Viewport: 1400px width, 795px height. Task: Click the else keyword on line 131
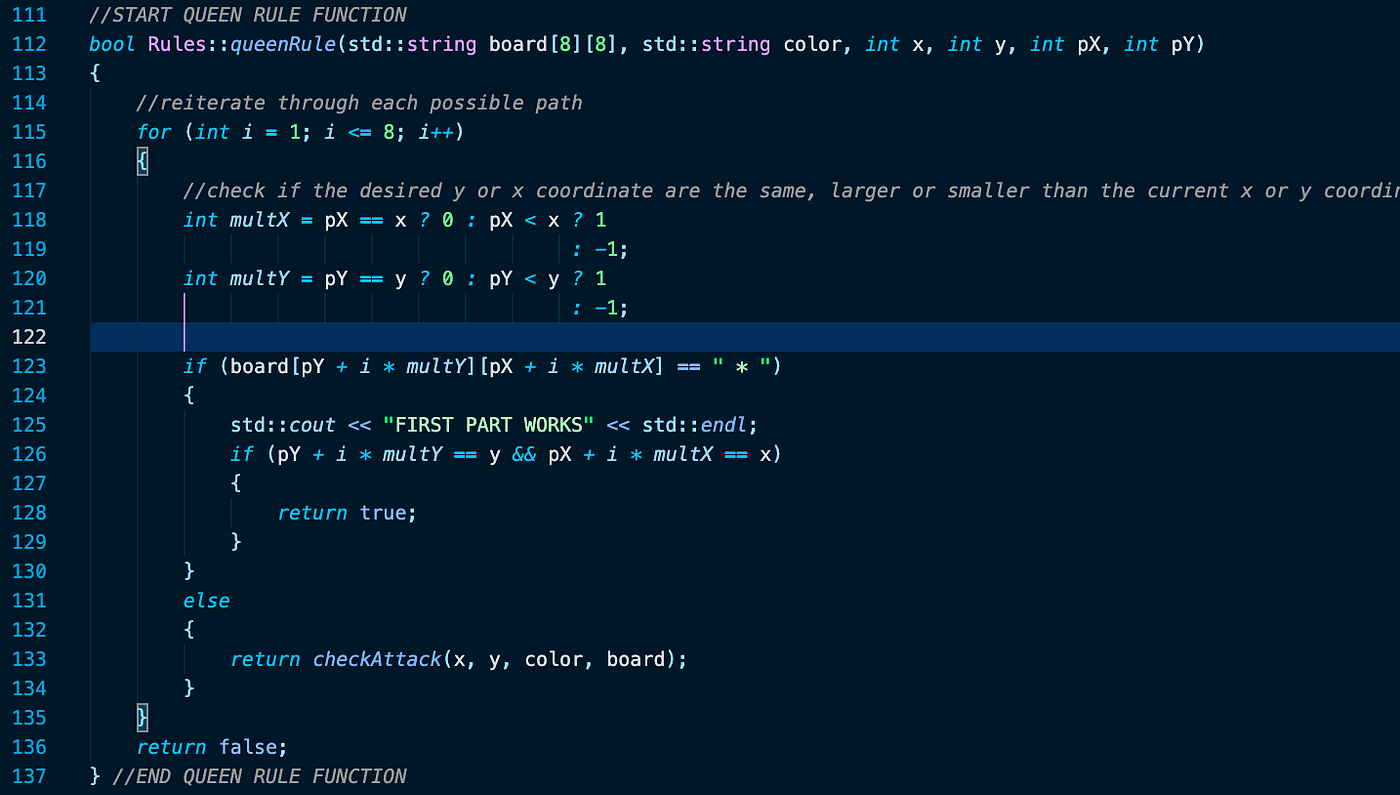click(206, 600)
